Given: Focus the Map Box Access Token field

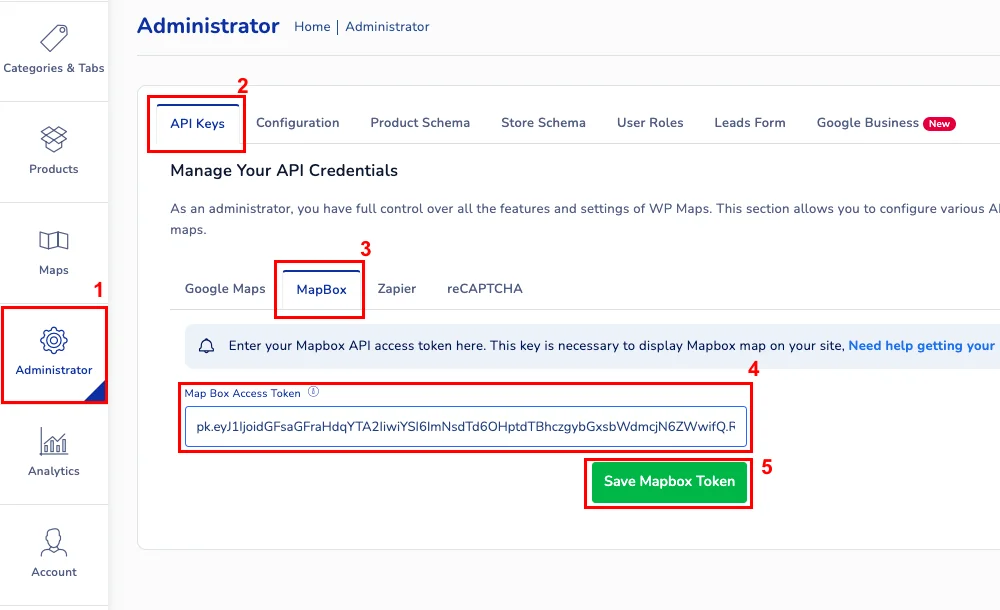Looking at the screenshot, I should (465, 427).
